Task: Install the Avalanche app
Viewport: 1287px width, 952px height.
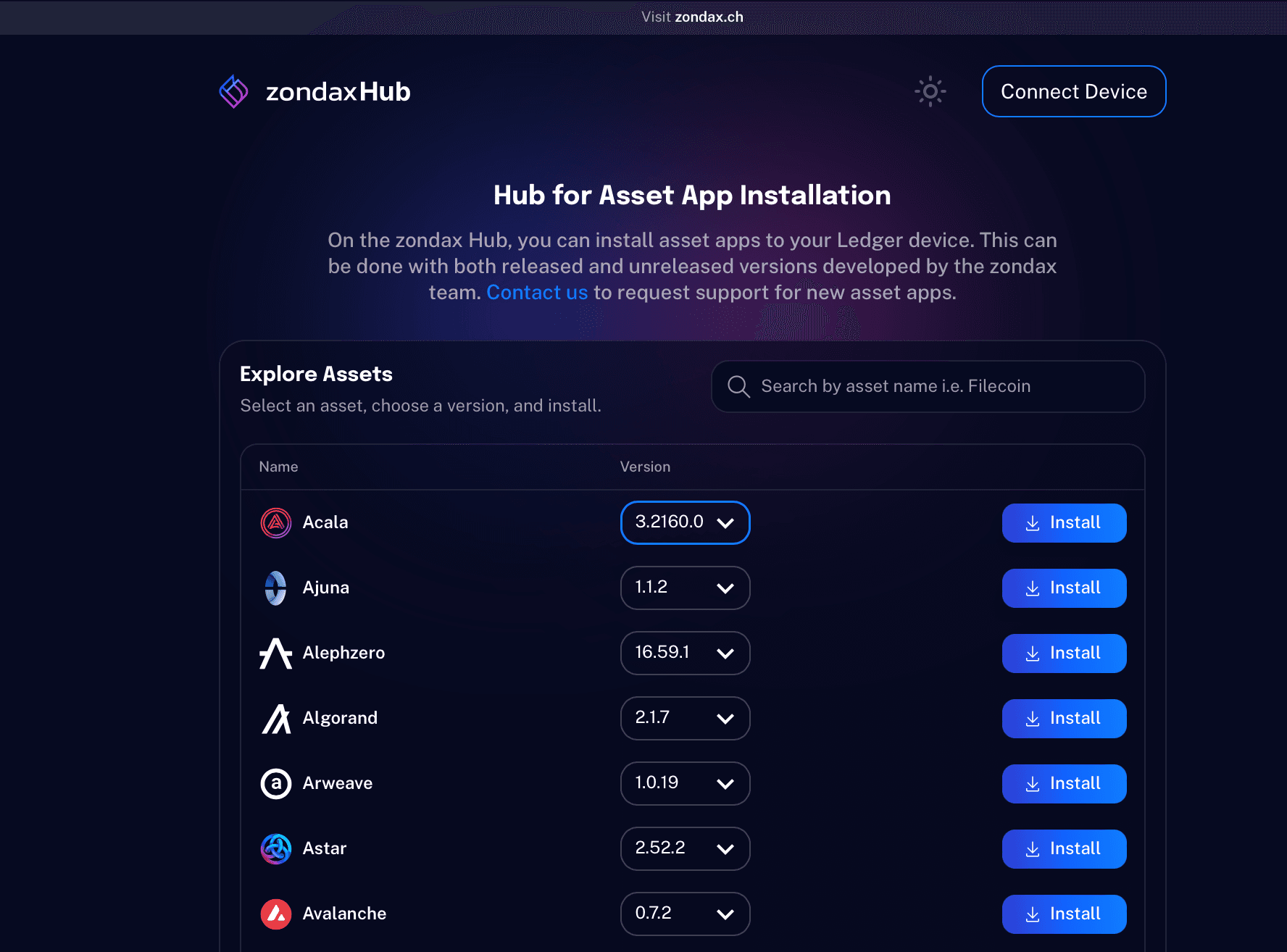Action: (1064, 914)
